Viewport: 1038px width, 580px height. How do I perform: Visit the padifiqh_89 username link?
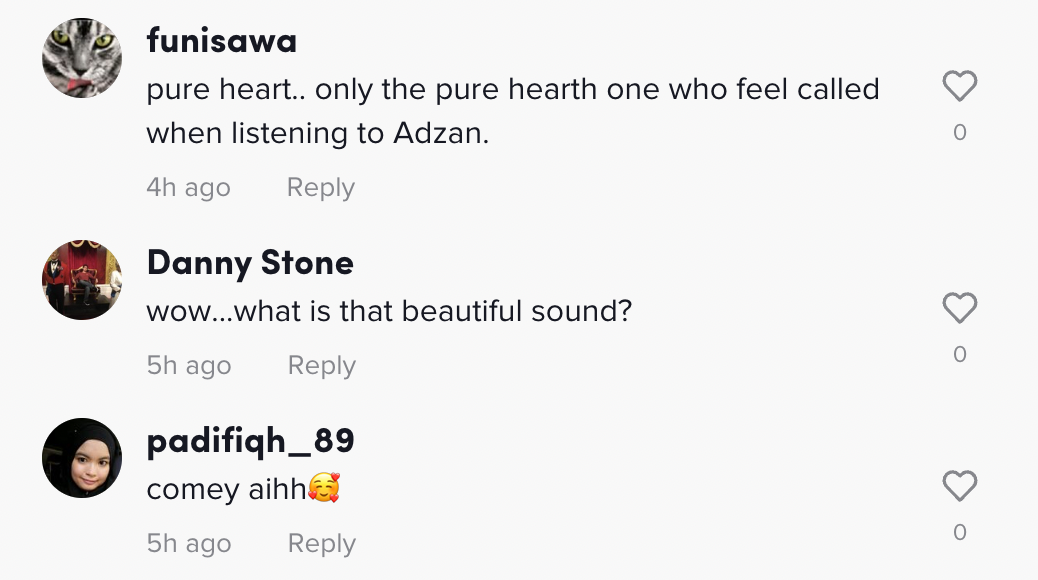pos(250,441)
